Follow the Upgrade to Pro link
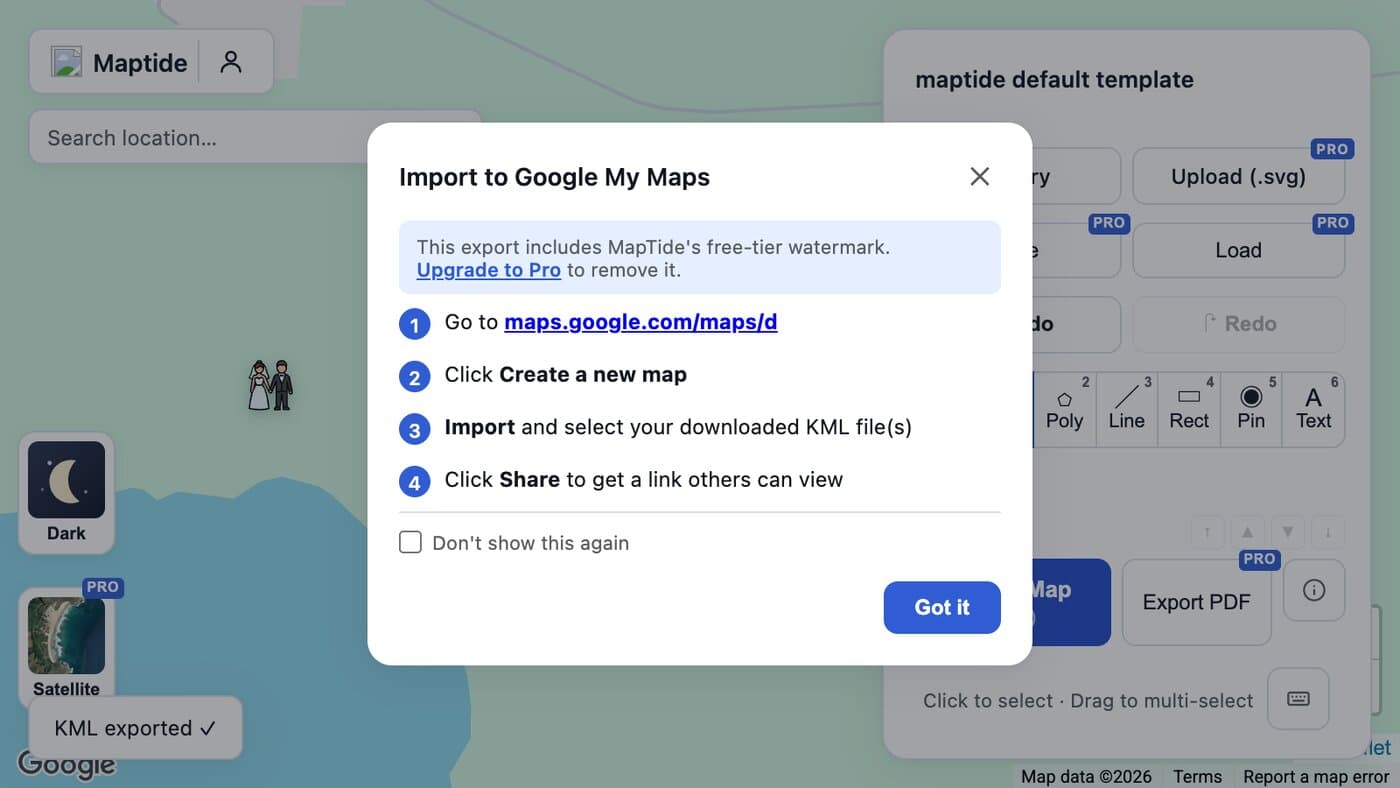Screen dimensions: 1400x788 tap(489, 270)
